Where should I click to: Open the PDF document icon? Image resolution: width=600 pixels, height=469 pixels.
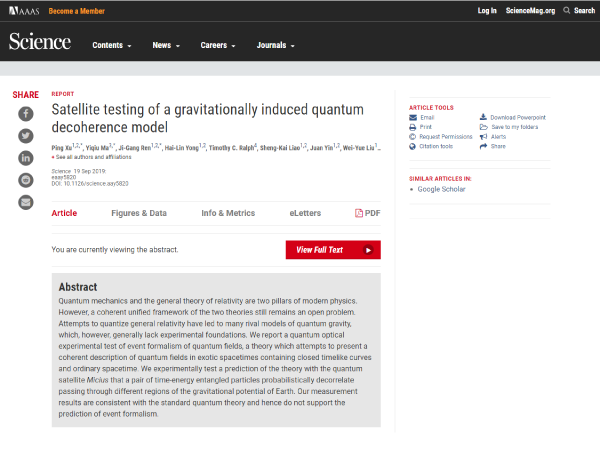(x=359, y=213)
